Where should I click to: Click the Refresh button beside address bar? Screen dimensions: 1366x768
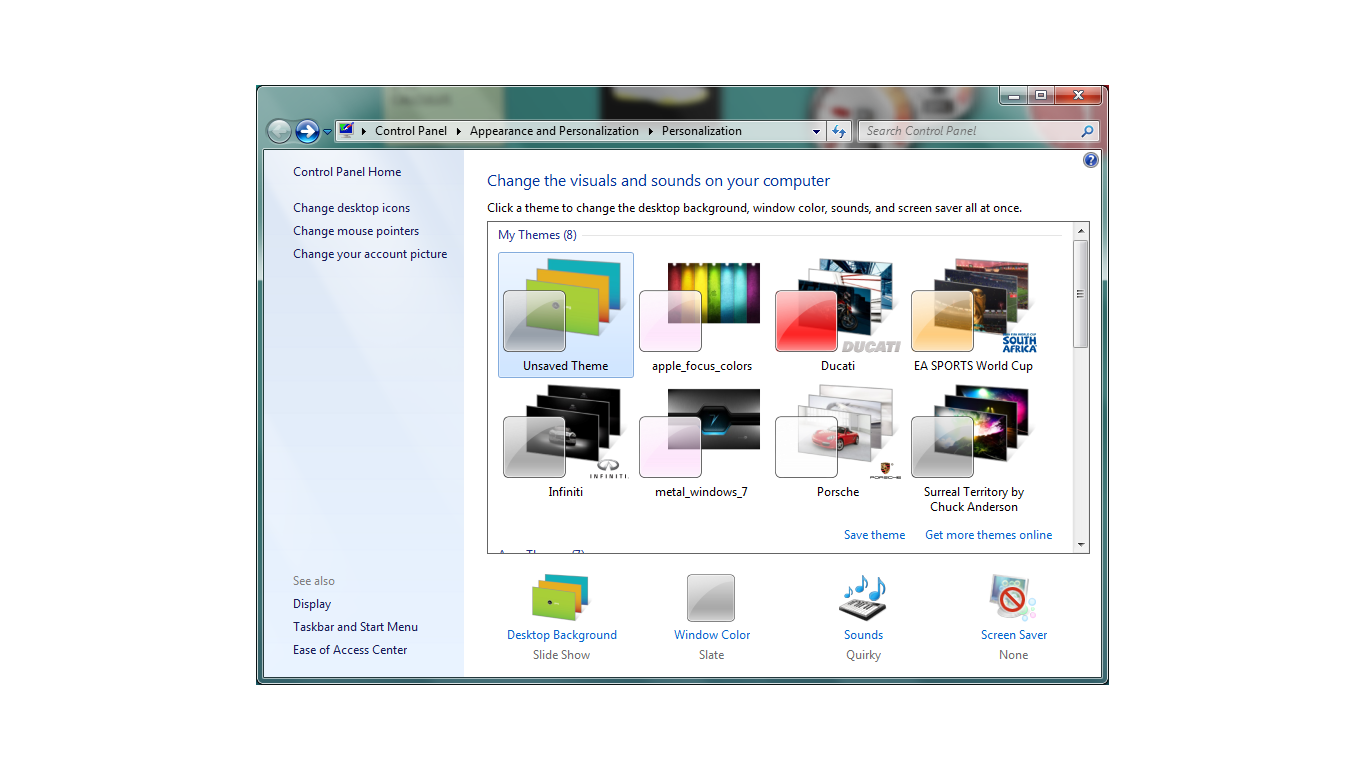pyautogui.click(x=839, y=131)
